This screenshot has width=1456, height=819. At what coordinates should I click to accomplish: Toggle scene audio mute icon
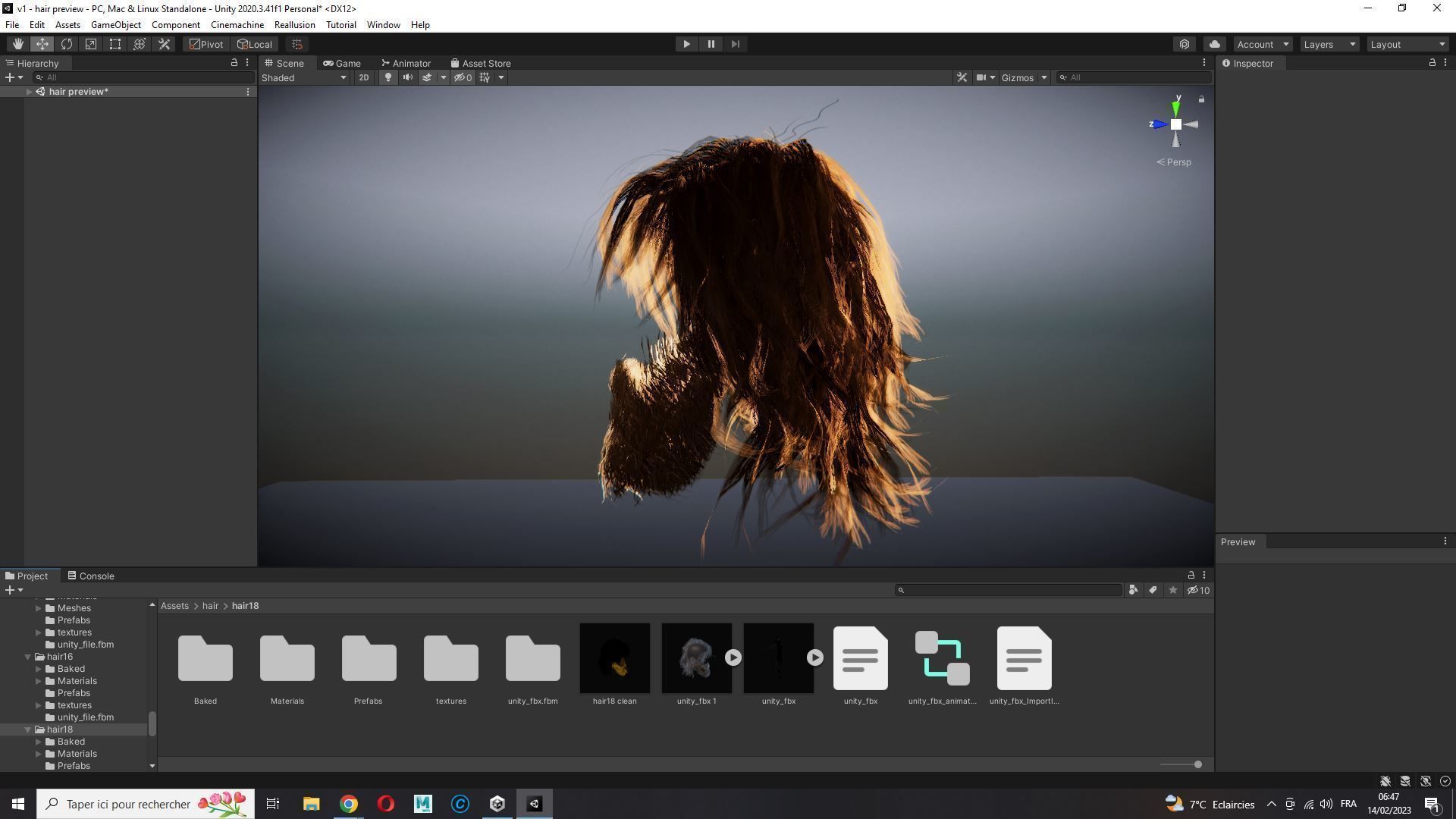(408, 77)
